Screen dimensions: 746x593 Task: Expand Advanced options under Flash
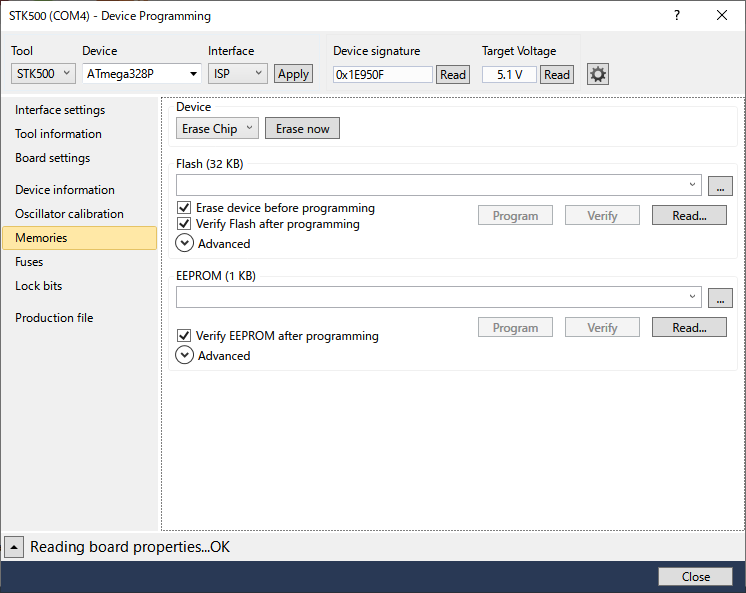(x=185, y=243)
